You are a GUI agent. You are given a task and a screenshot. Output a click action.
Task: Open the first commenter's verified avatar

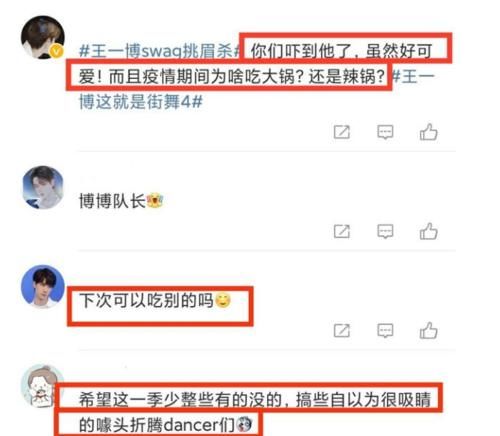point(43,37)
